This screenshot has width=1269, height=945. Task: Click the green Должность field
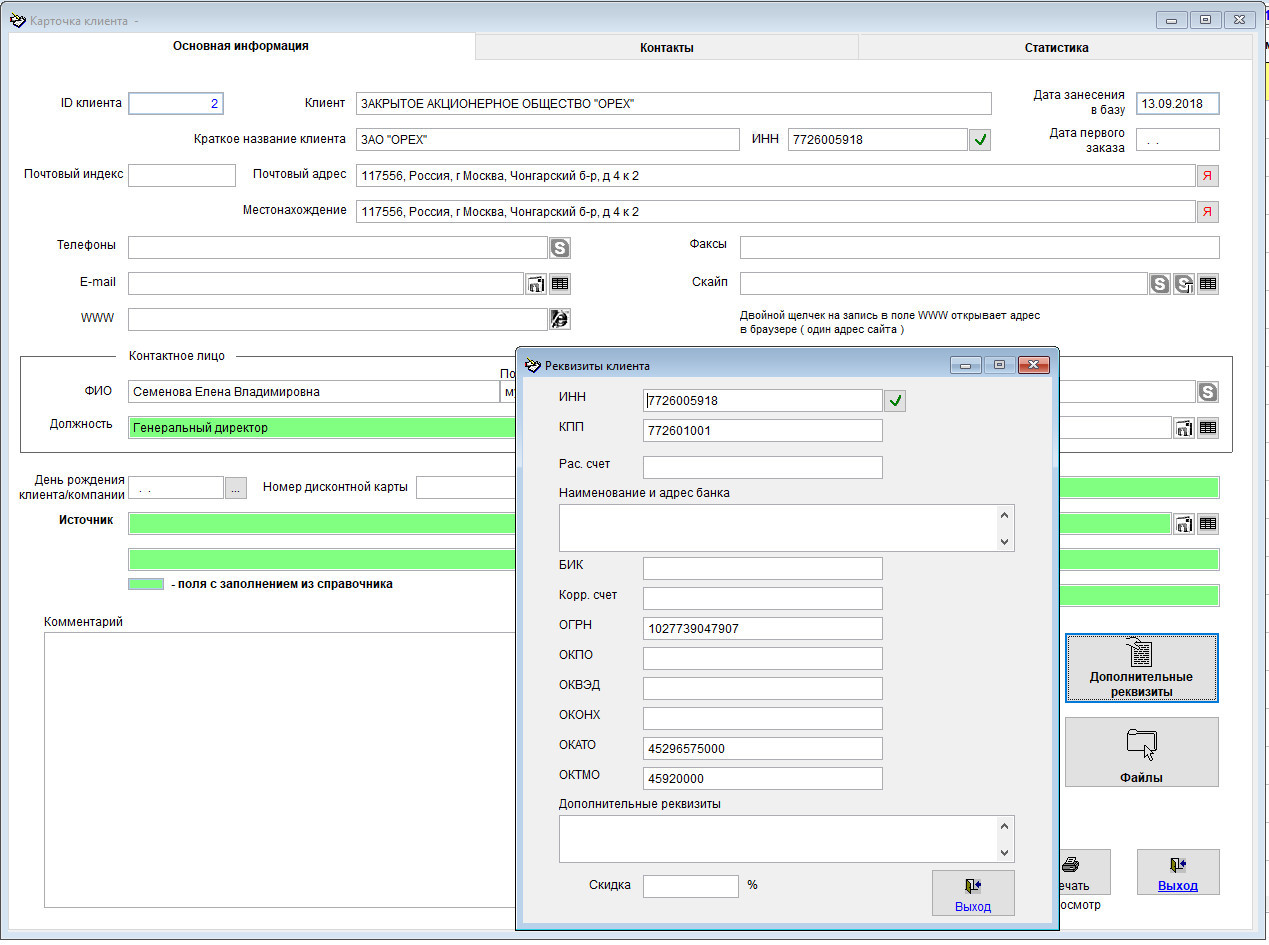pos(320,428)
